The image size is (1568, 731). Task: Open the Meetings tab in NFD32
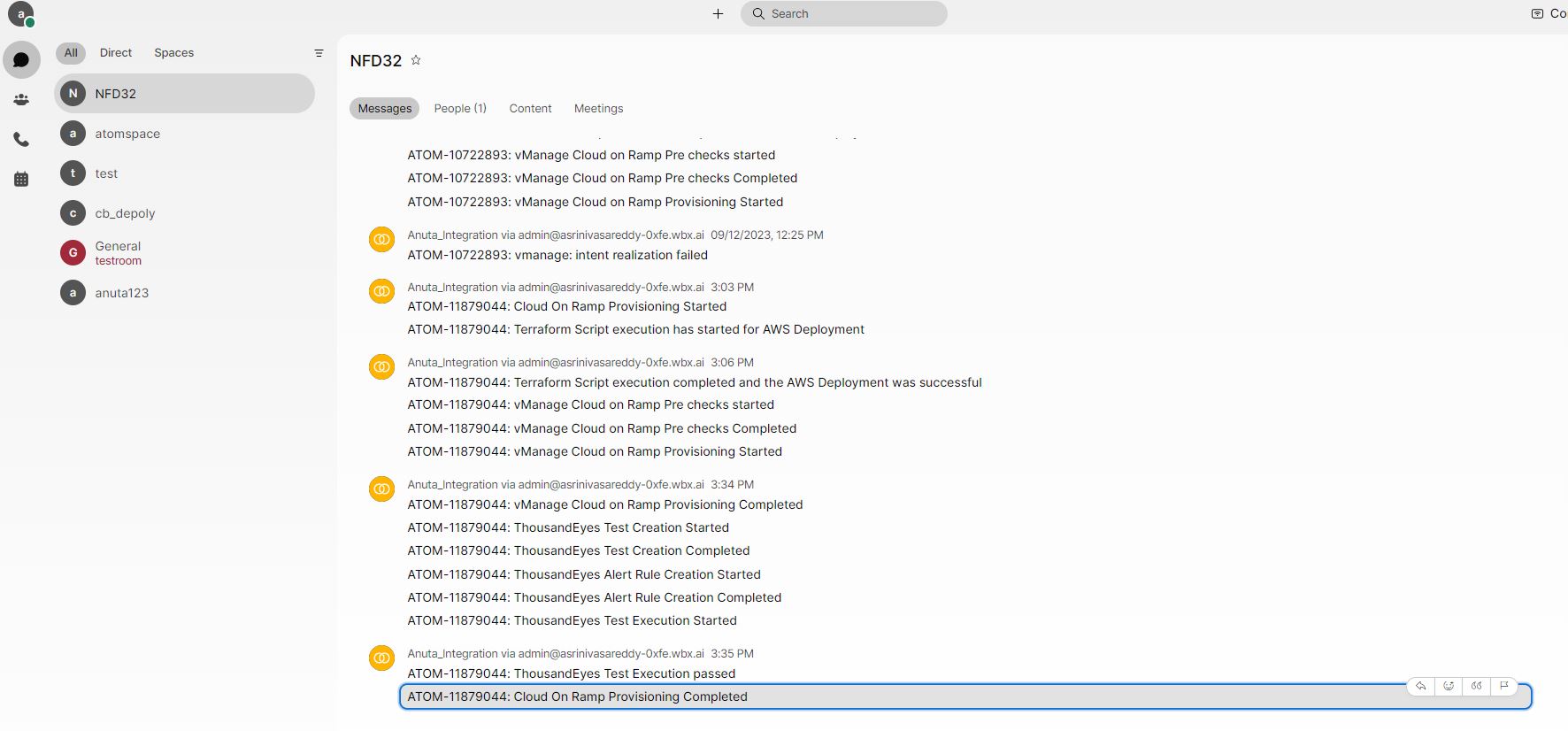(598, 108)
